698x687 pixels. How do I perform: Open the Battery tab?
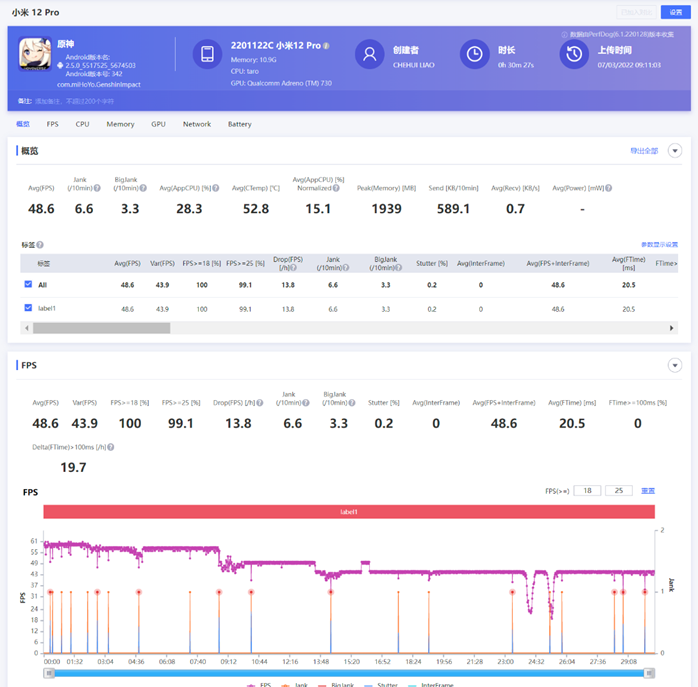pos(239,124)
